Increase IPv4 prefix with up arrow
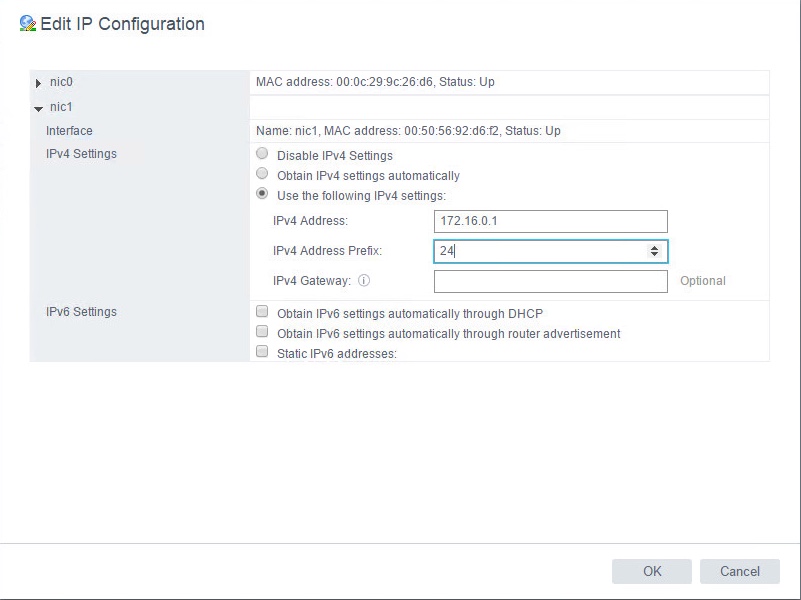 click(654, 248)
